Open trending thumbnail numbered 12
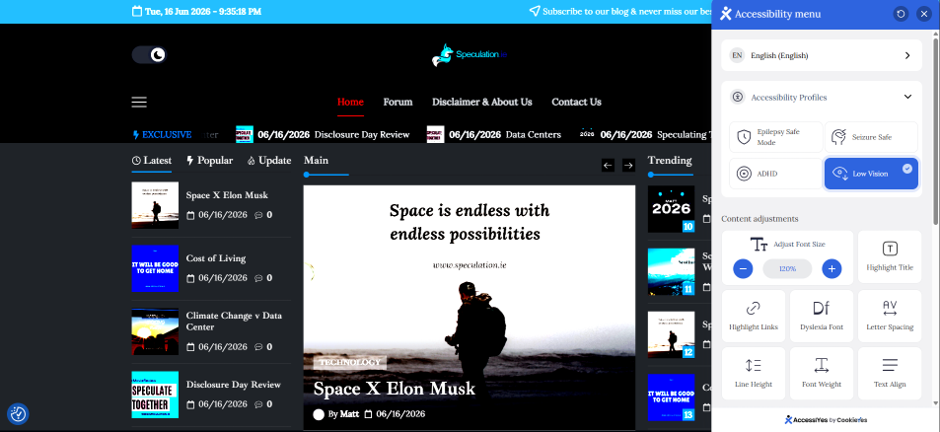This screenshot has height=432, width=940. coord(671,334)
